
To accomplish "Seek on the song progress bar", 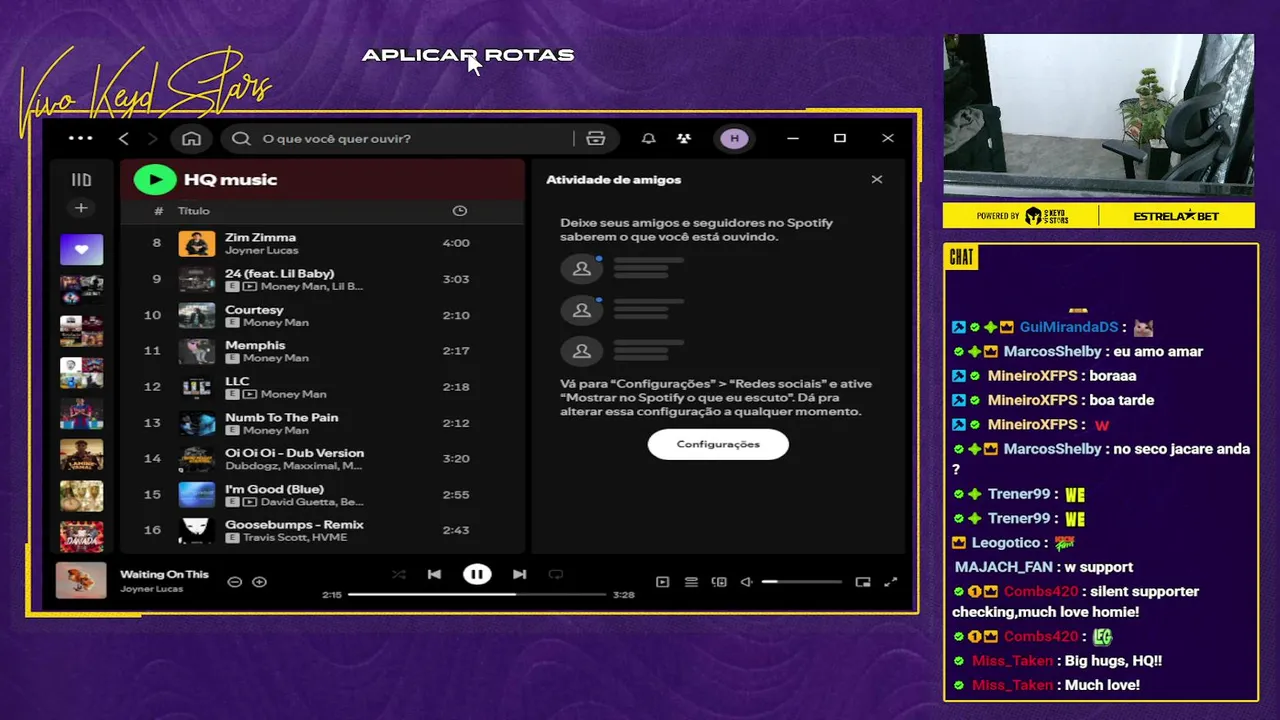I will tap(477, 594).
